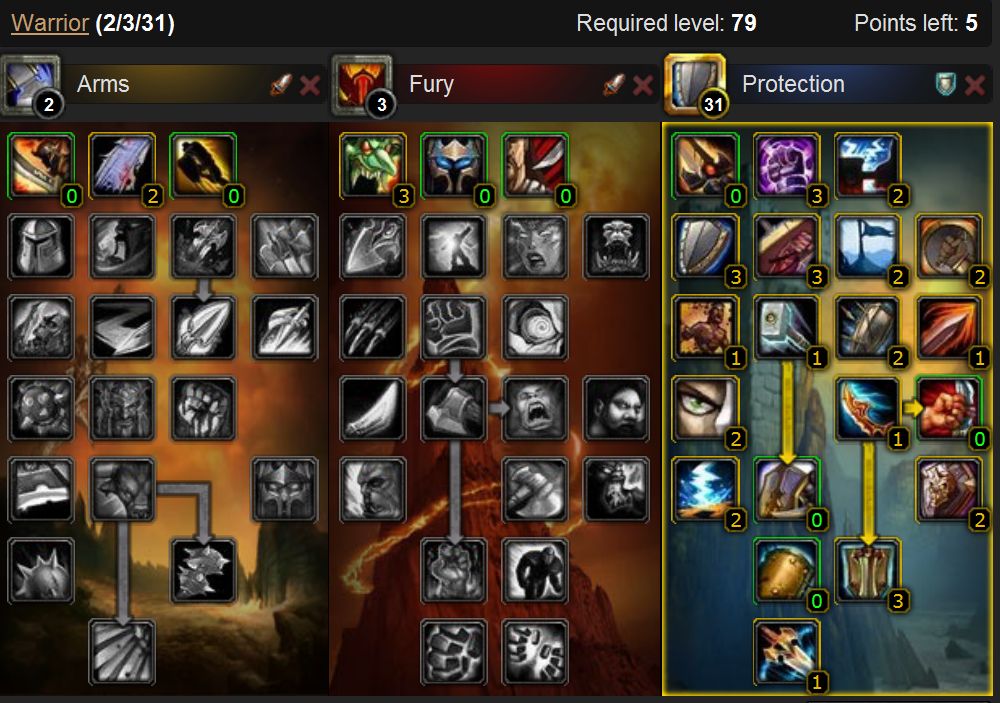Click the winged helmet talent in the Fury first row

453,165
